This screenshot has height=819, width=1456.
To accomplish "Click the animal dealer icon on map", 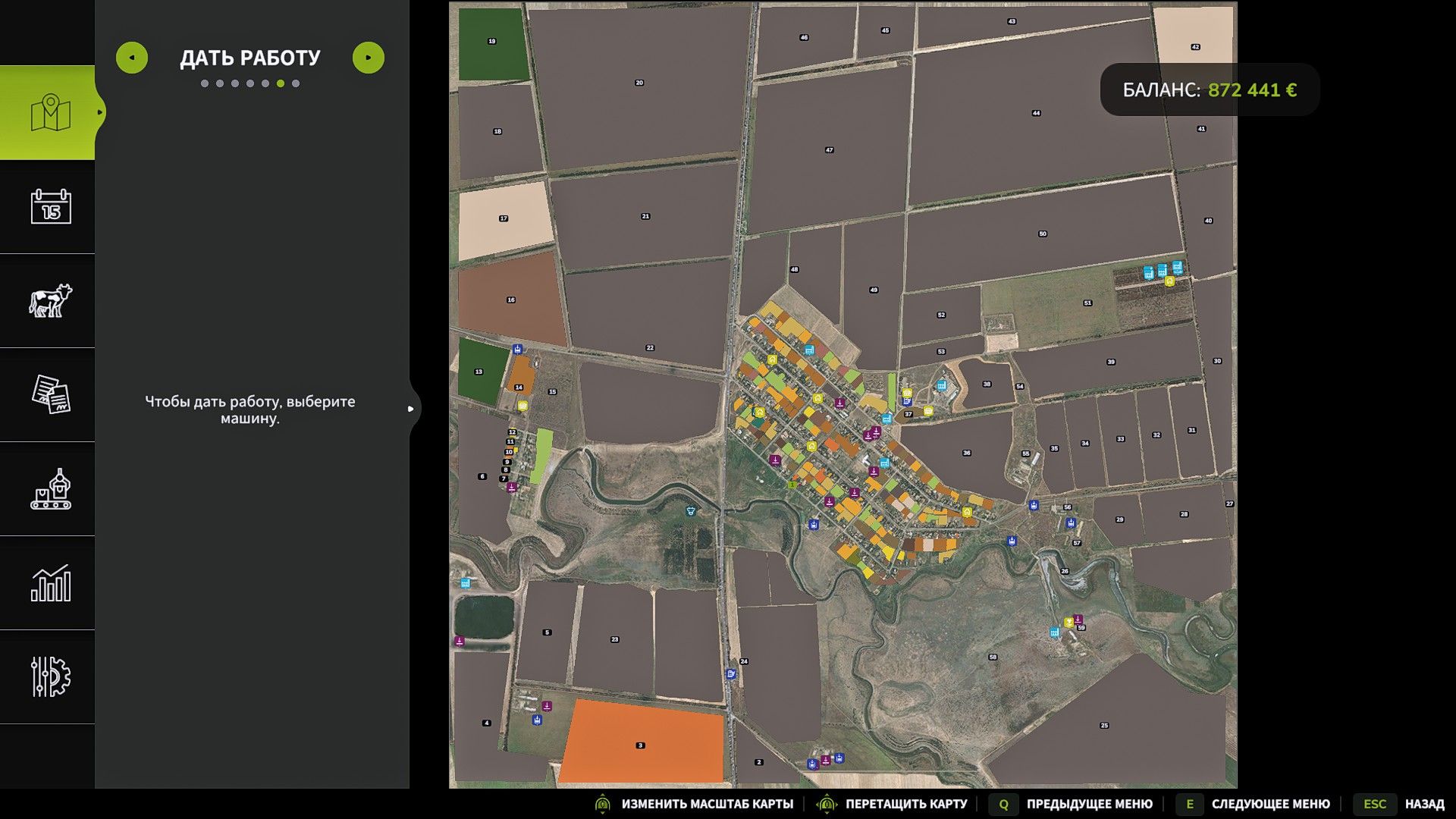I will point(690,511).
